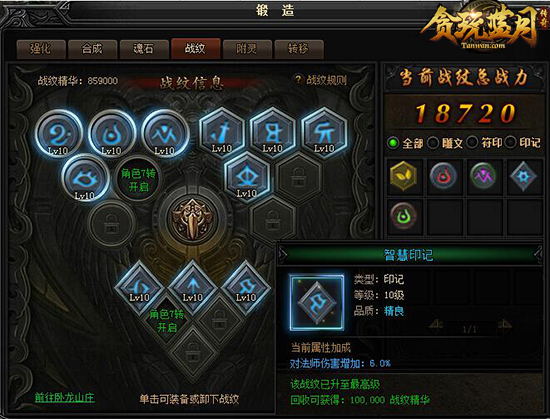Select the green flame circular rune in inventory
550x419 pixels.
pyautogui.click(x=403, y=215)
